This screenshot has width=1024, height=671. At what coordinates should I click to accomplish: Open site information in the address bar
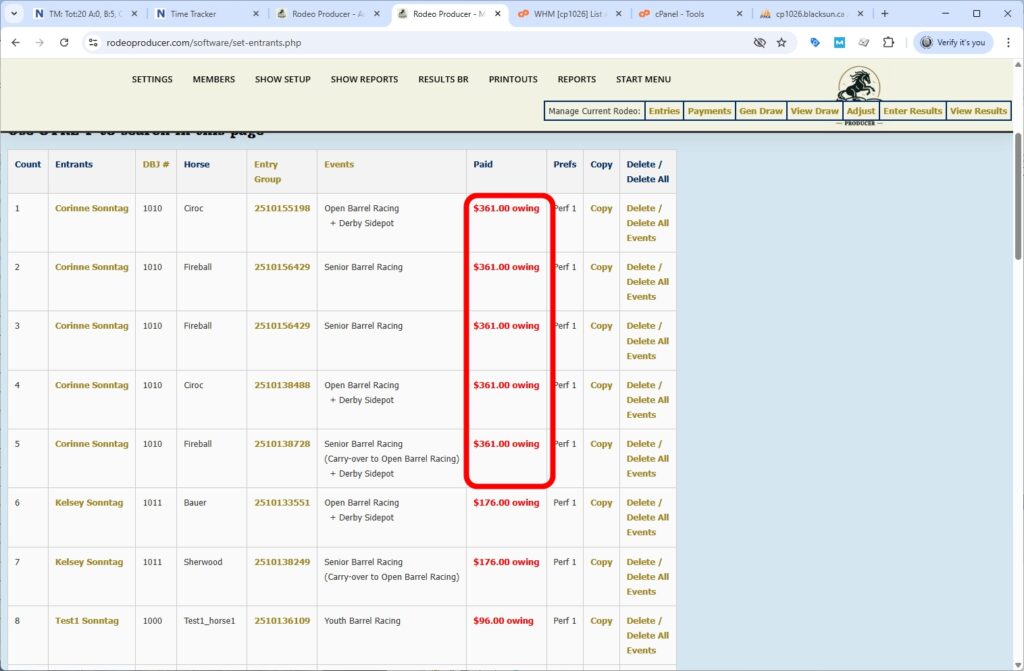(x=92, y=43)
